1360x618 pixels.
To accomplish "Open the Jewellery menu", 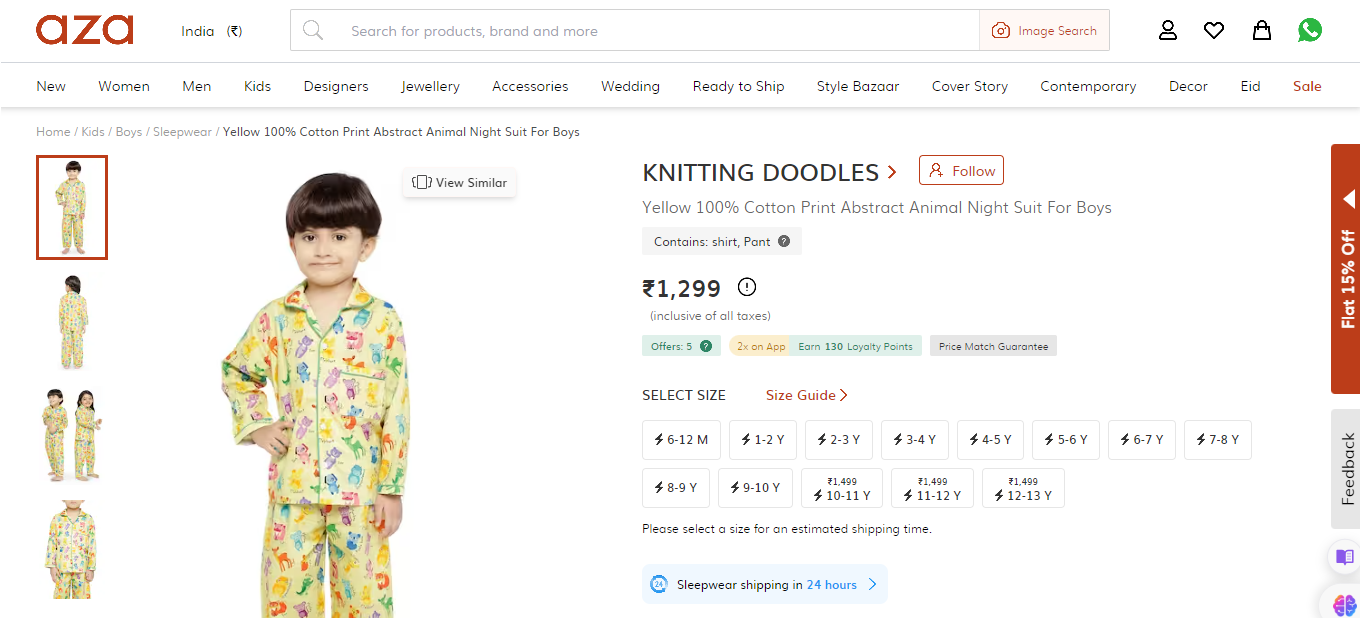I will (430, 86).
